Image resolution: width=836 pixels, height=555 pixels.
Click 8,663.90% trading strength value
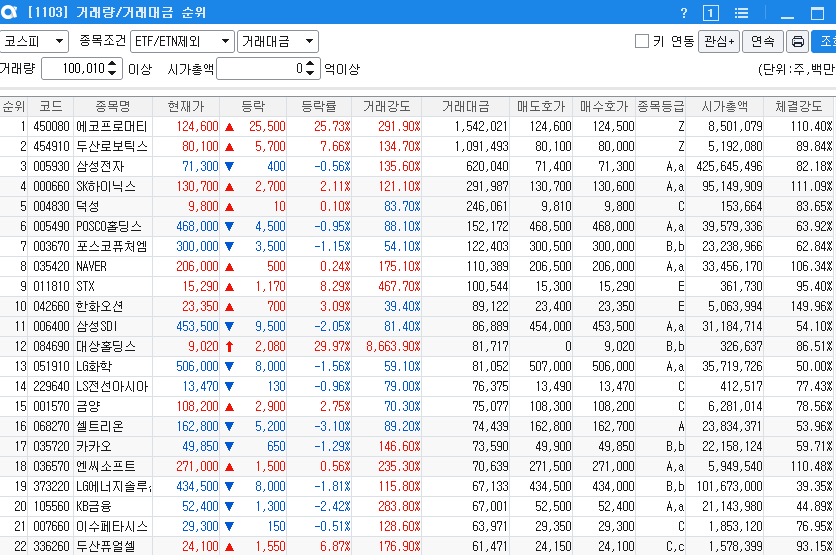click(x=393, y=347)
